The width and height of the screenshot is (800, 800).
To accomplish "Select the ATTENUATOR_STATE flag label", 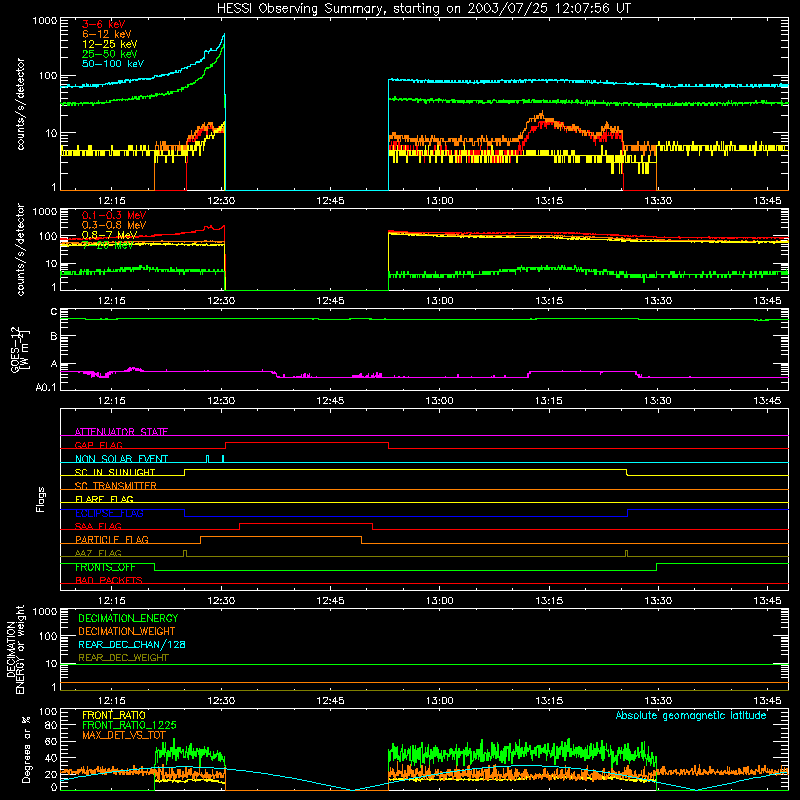I will [121, 432].
